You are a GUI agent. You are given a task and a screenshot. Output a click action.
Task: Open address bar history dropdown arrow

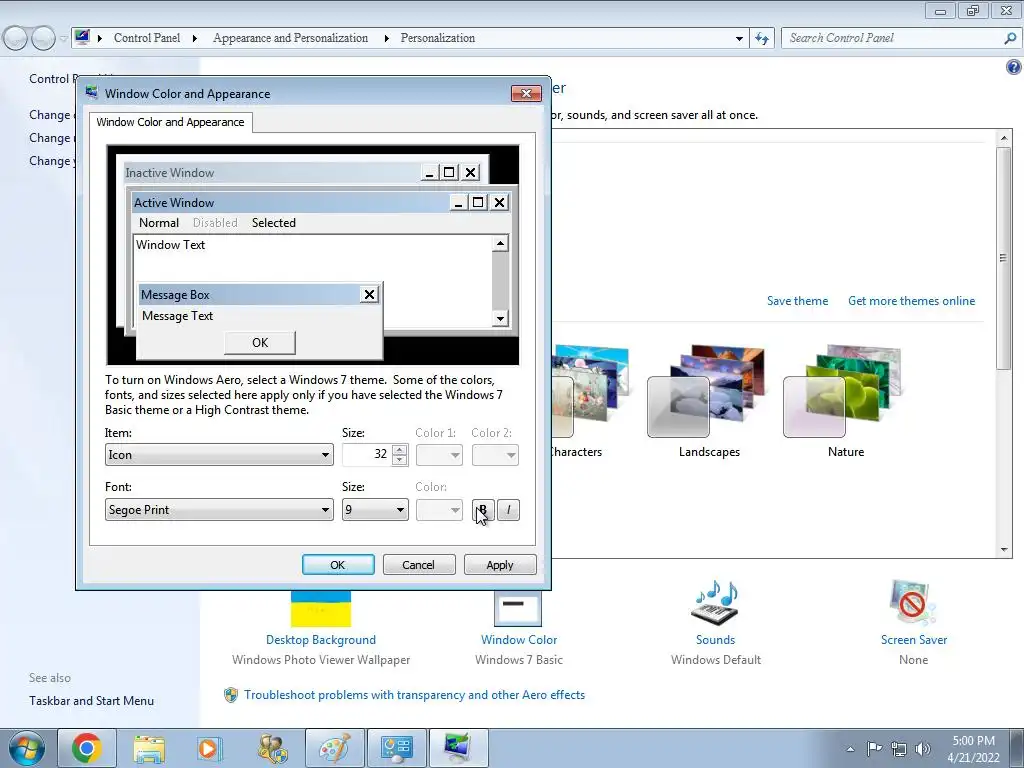pos(739,39)
